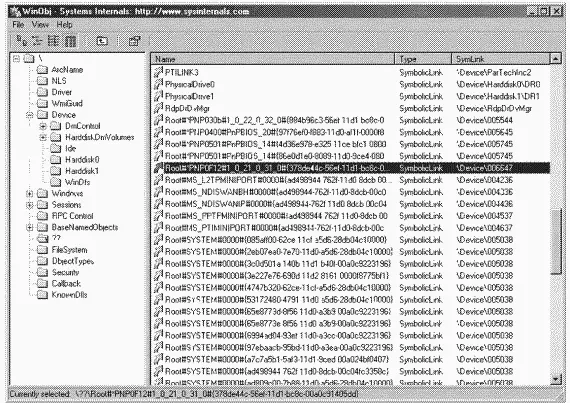Open the File menu
This screenshot has height=403, width=570.
18,25
